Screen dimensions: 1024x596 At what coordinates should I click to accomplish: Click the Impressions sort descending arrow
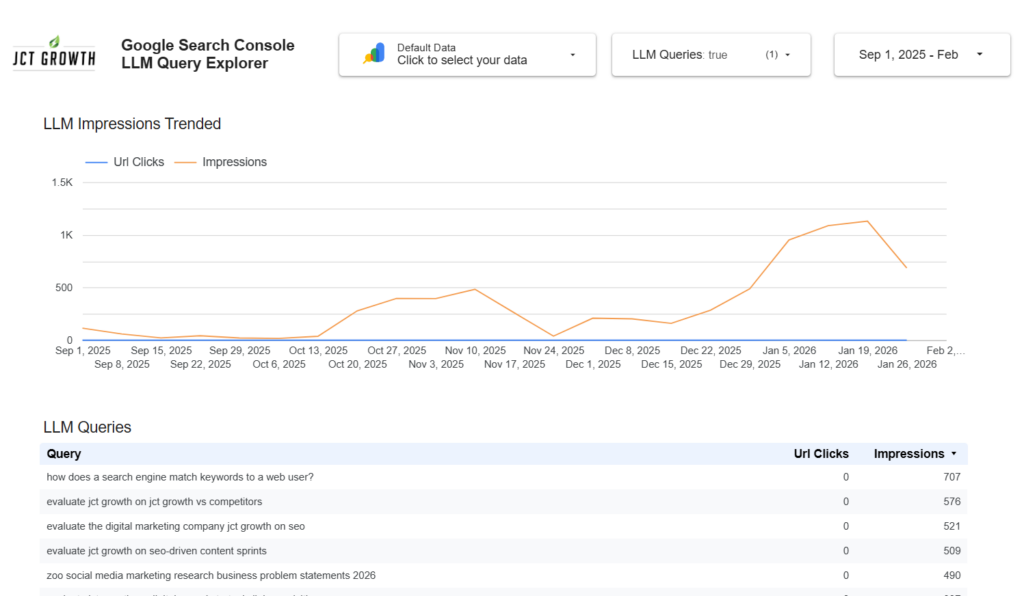click(x=954, y=454)
